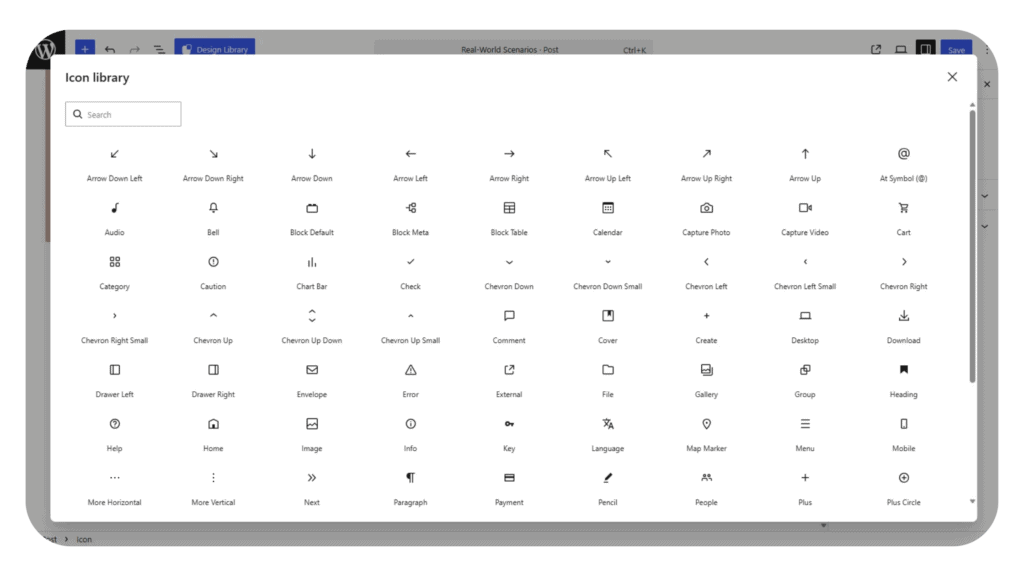Select the Language icon
1024x576 pixels.
pyautogui.click(x=607, y=424)
